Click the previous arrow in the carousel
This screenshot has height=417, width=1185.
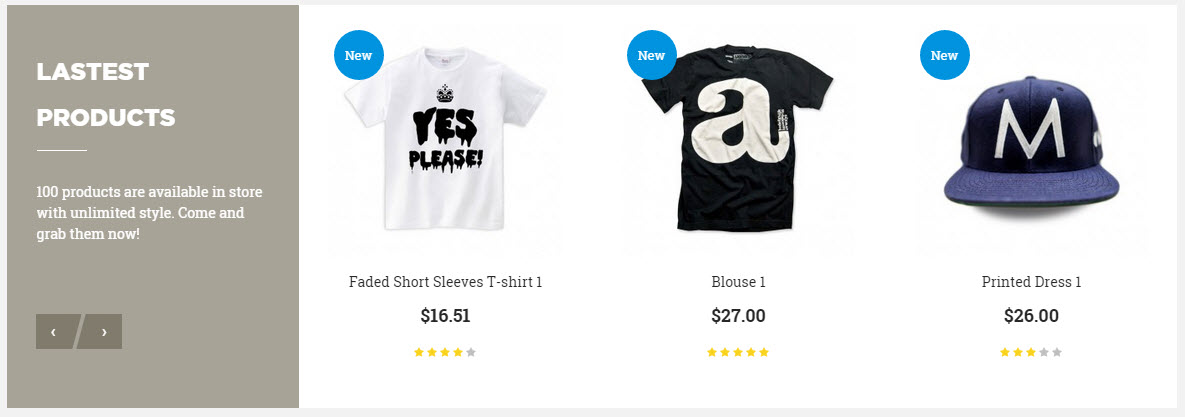[56, 332]
